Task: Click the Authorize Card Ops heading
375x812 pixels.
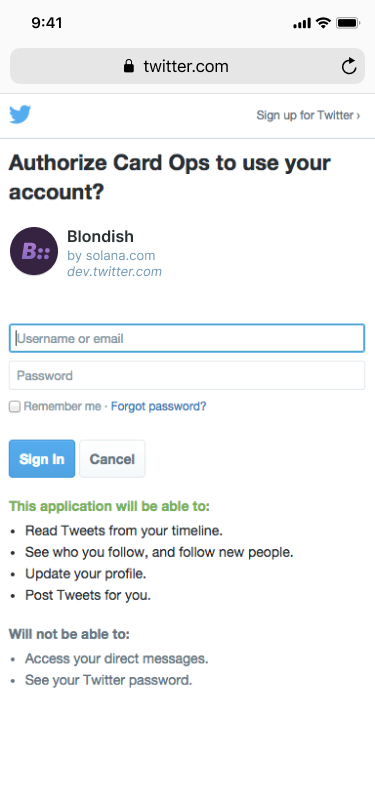Action: (x=169, y=178)
